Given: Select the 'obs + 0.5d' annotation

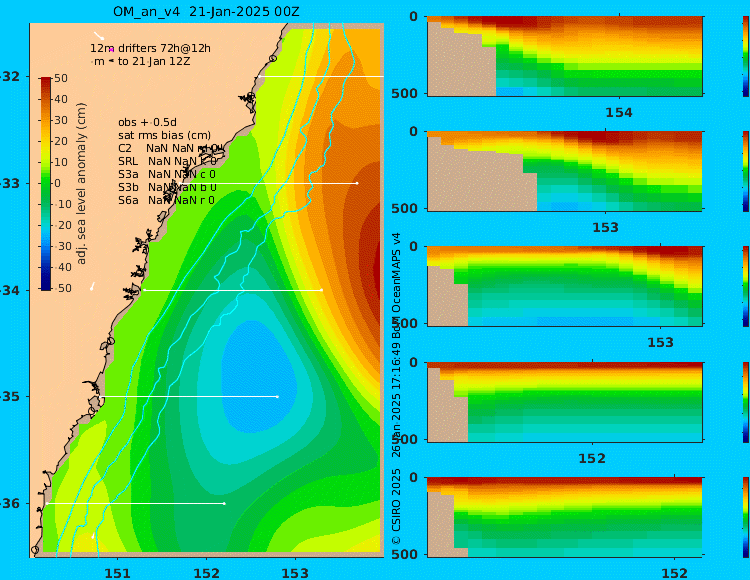Looking at the screenshot, I should tap(147, 122).
